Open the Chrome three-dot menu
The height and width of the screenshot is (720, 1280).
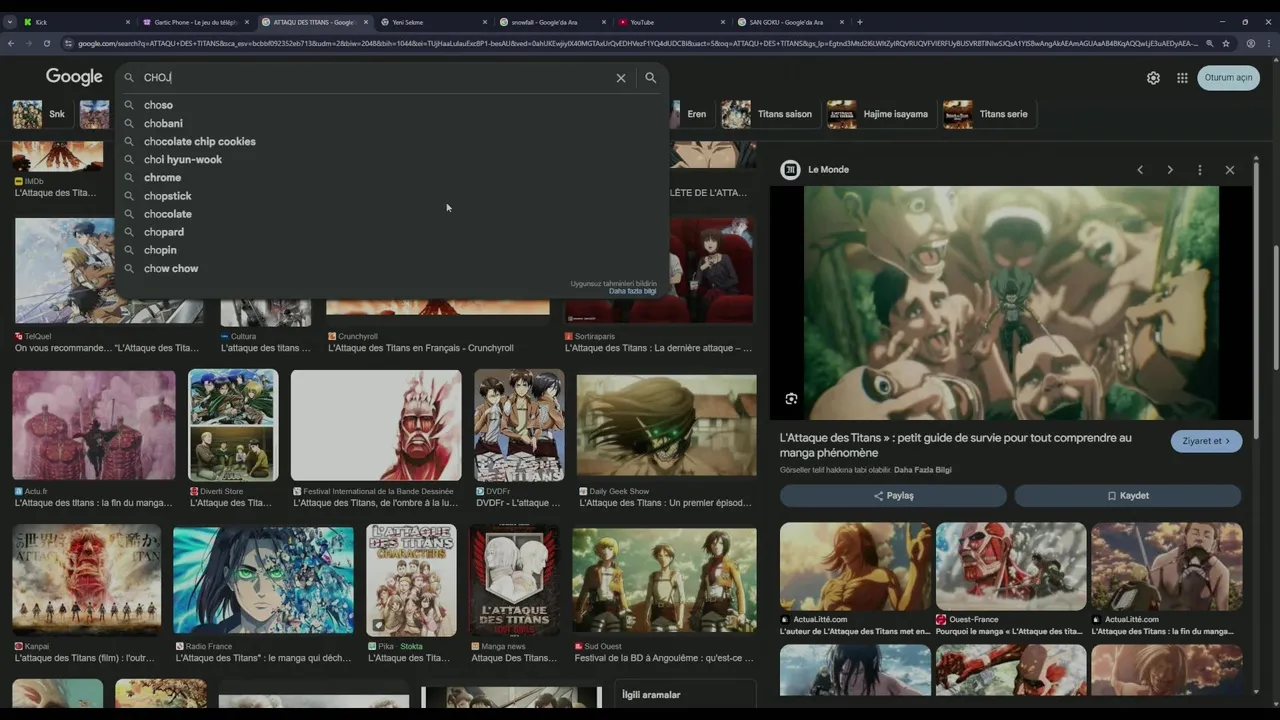1268,43
